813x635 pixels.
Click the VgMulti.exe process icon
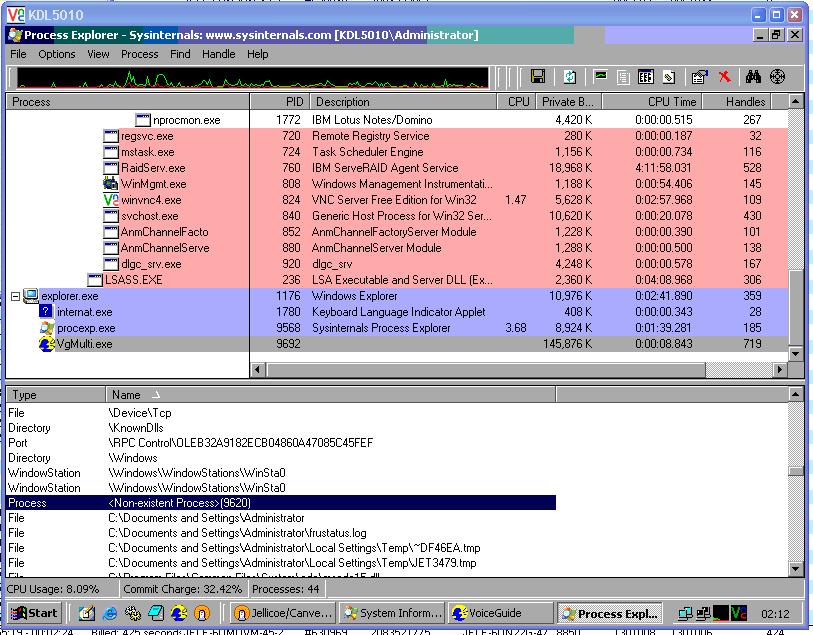[47, 344]
